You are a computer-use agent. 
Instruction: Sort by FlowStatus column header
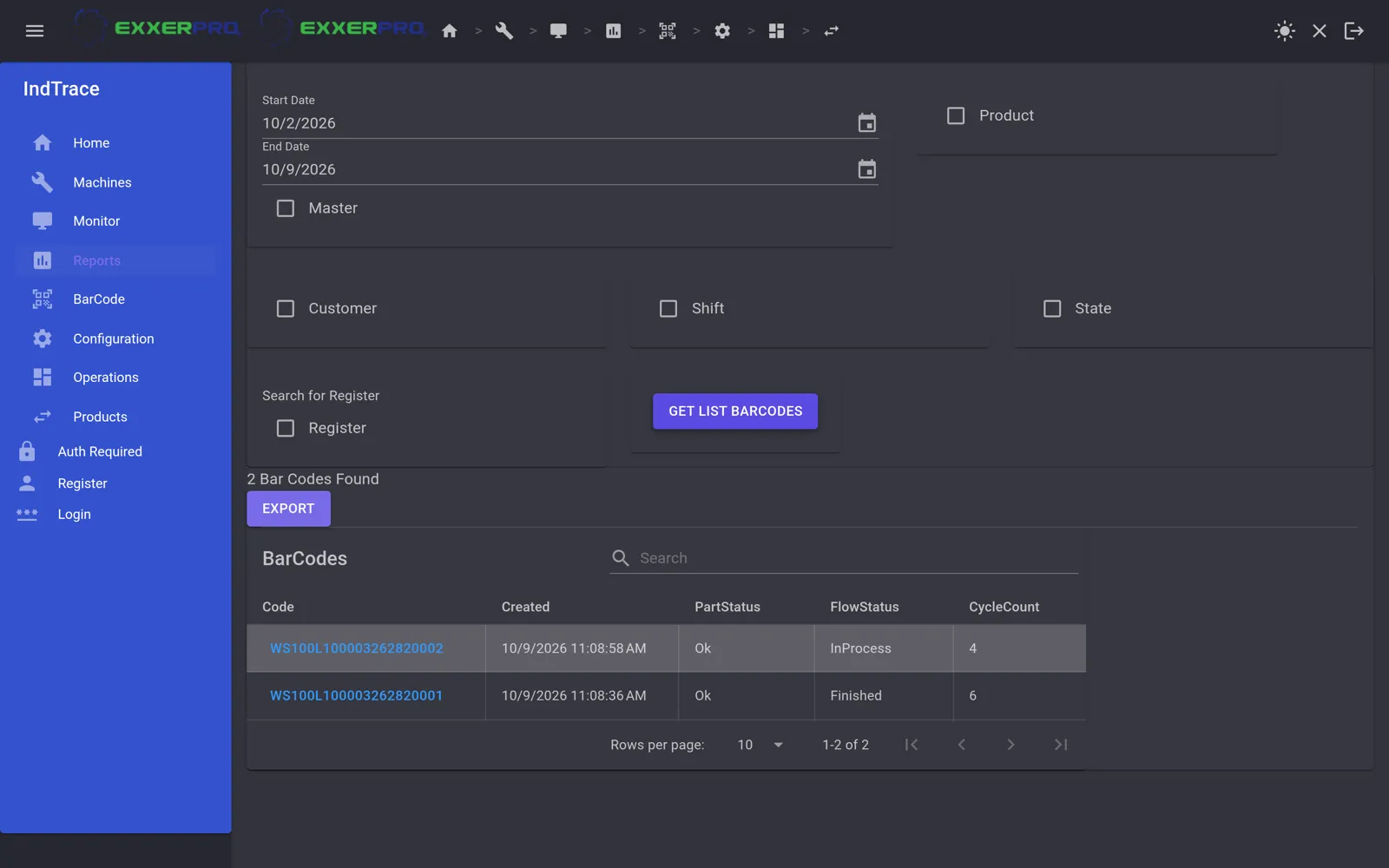pyautogui.click(x=865, y=607)
